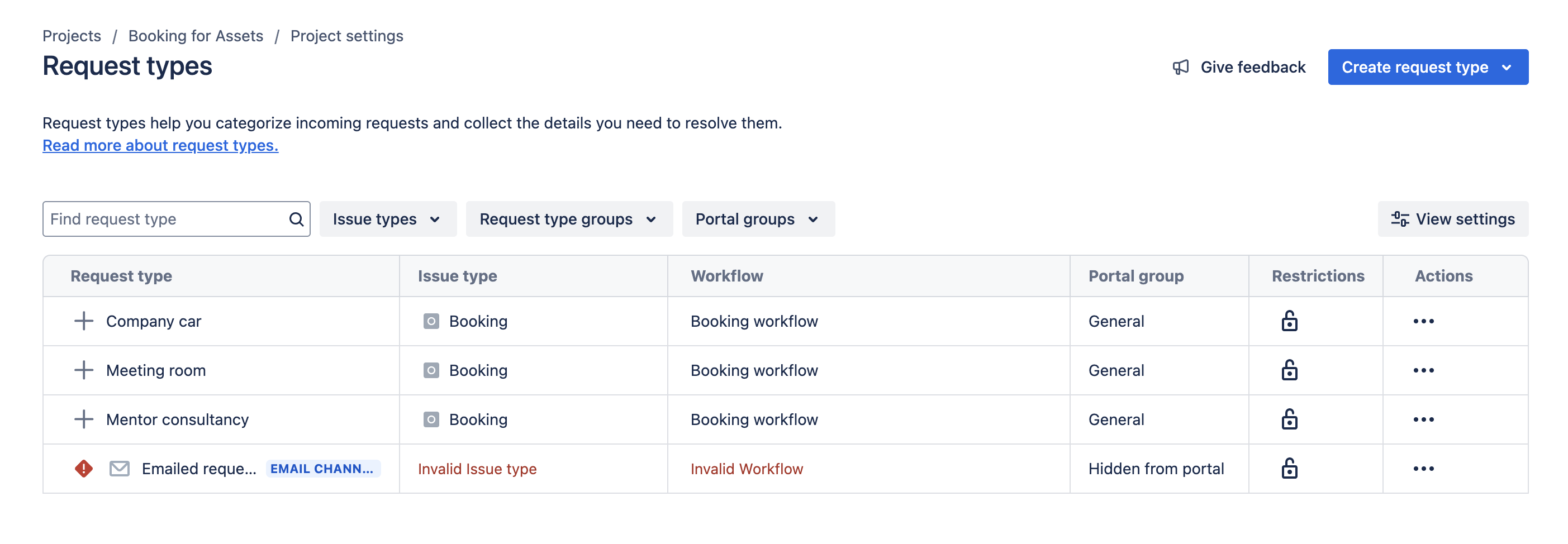Open the actions menu for Company car
Viewport: 1568px width, 544px height.
click(x=1423, y=321)
